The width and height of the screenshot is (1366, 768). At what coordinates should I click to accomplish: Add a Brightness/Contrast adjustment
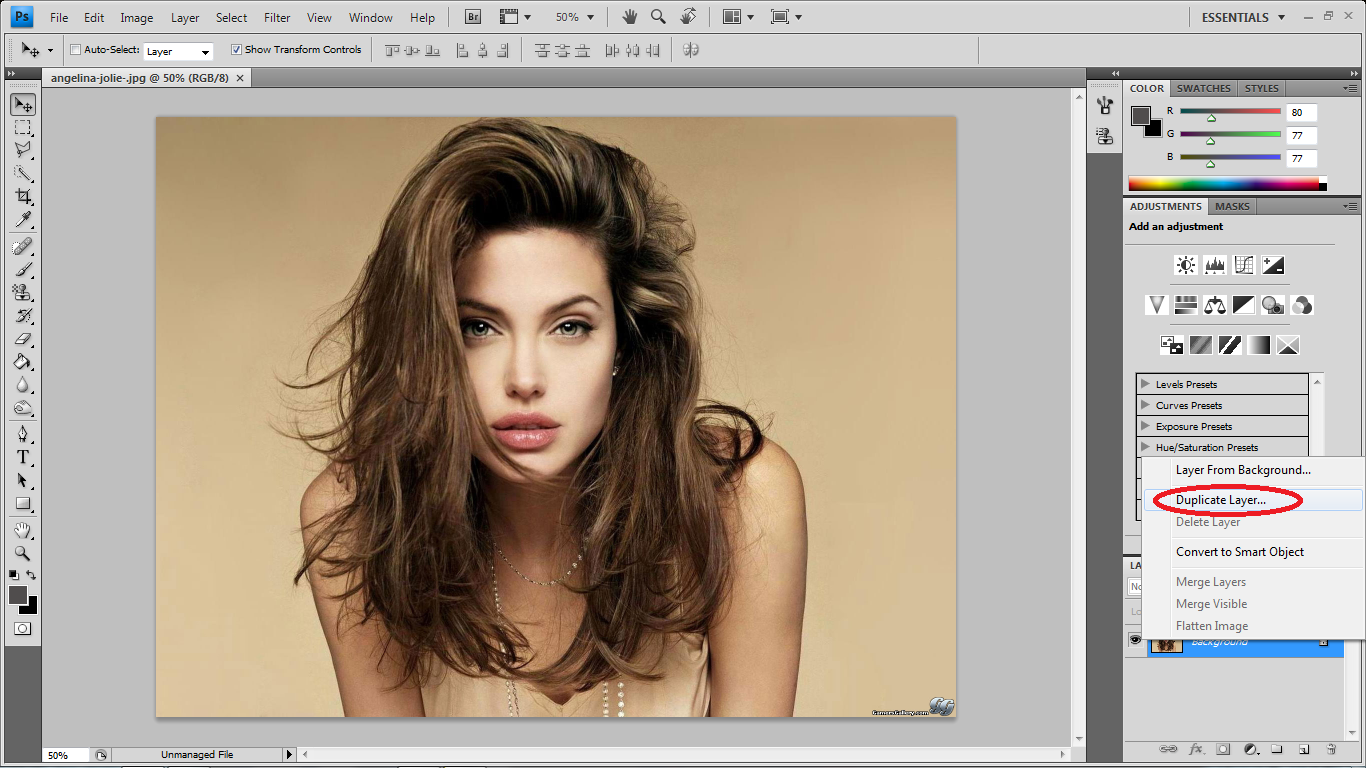(x=1186, y=265)
